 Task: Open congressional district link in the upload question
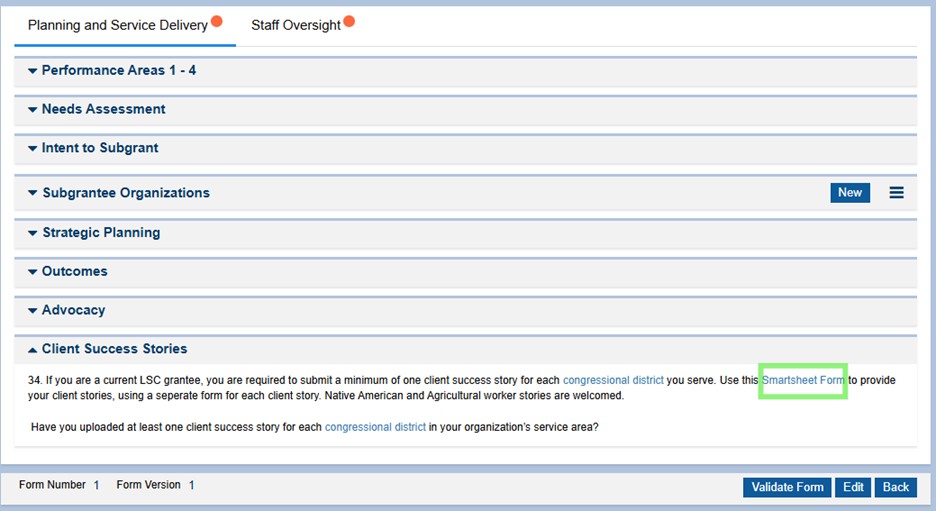[x=375, y=428]
